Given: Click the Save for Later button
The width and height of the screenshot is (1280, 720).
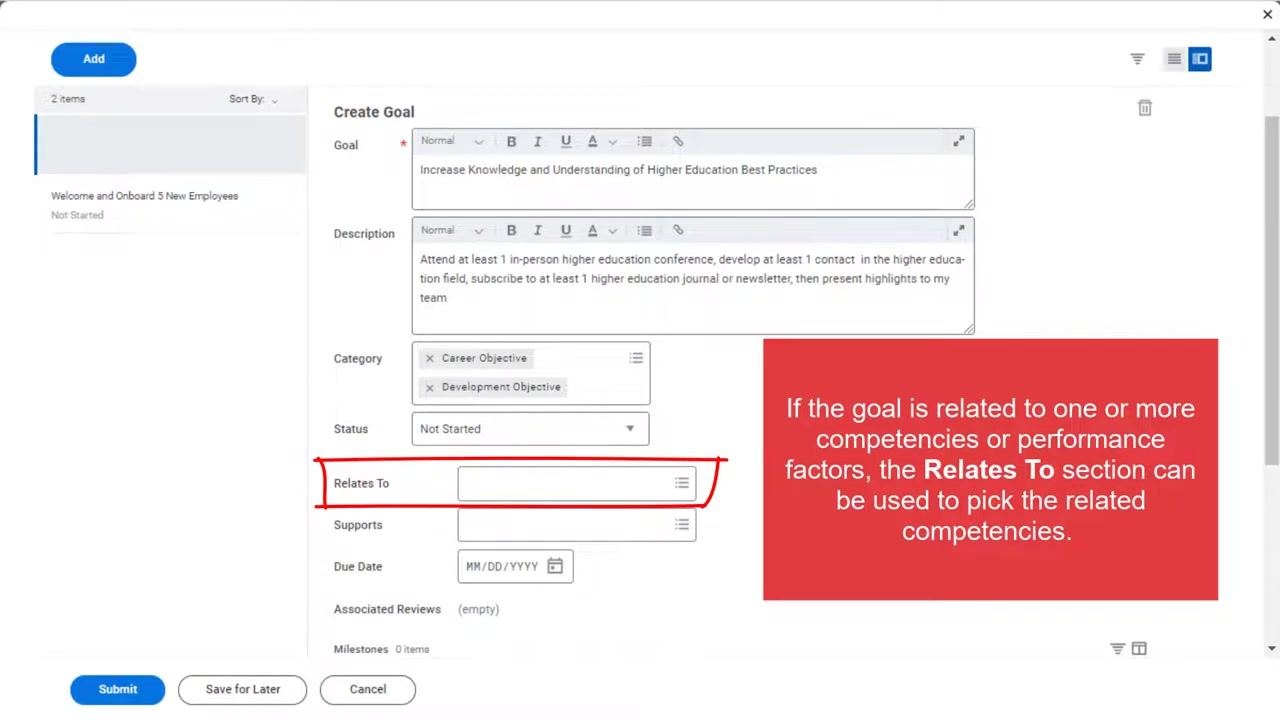Looking at the screenshot, I should click(243, 689).
